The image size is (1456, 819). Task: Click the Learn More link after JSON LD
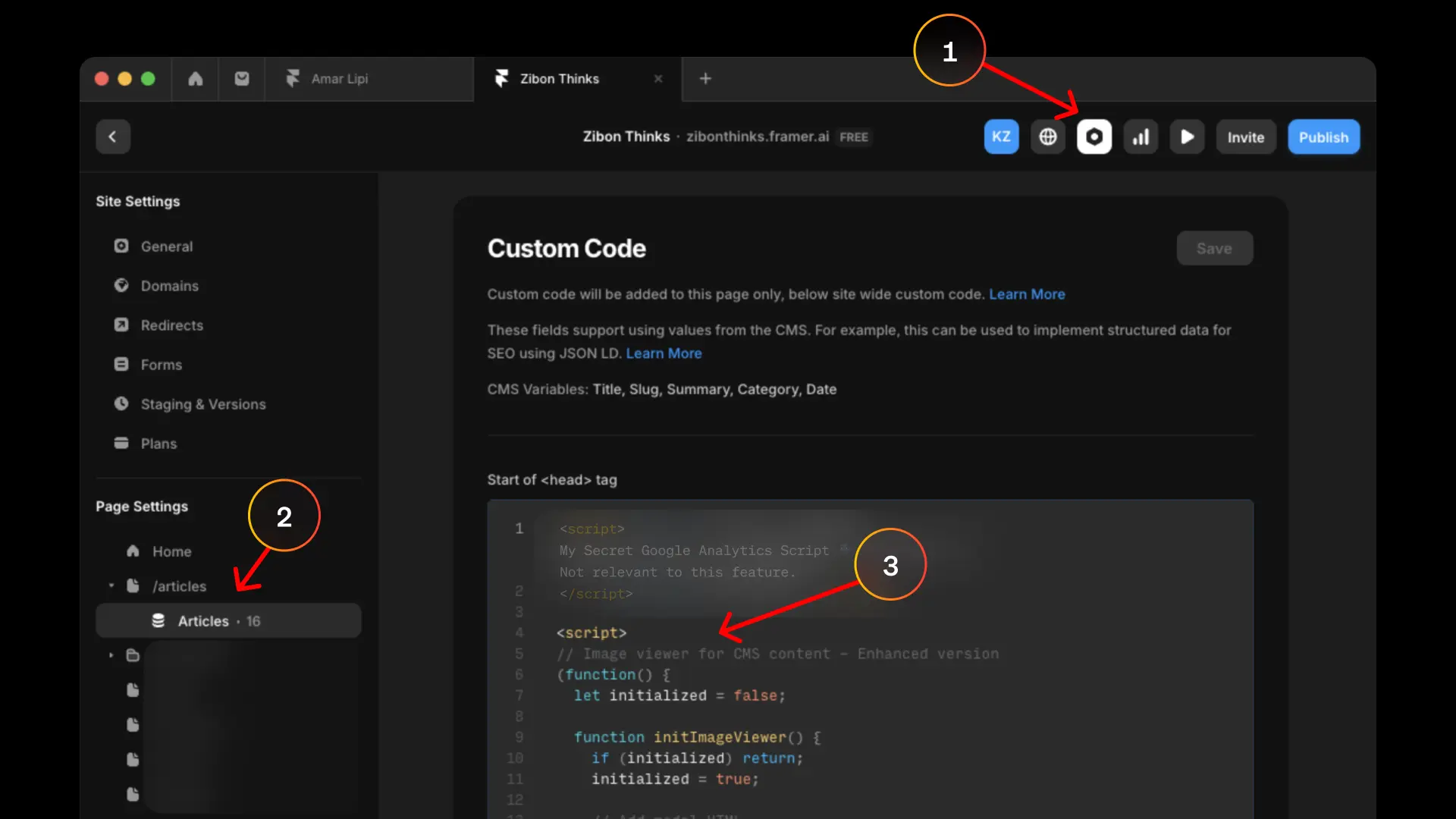click(664, 353)
